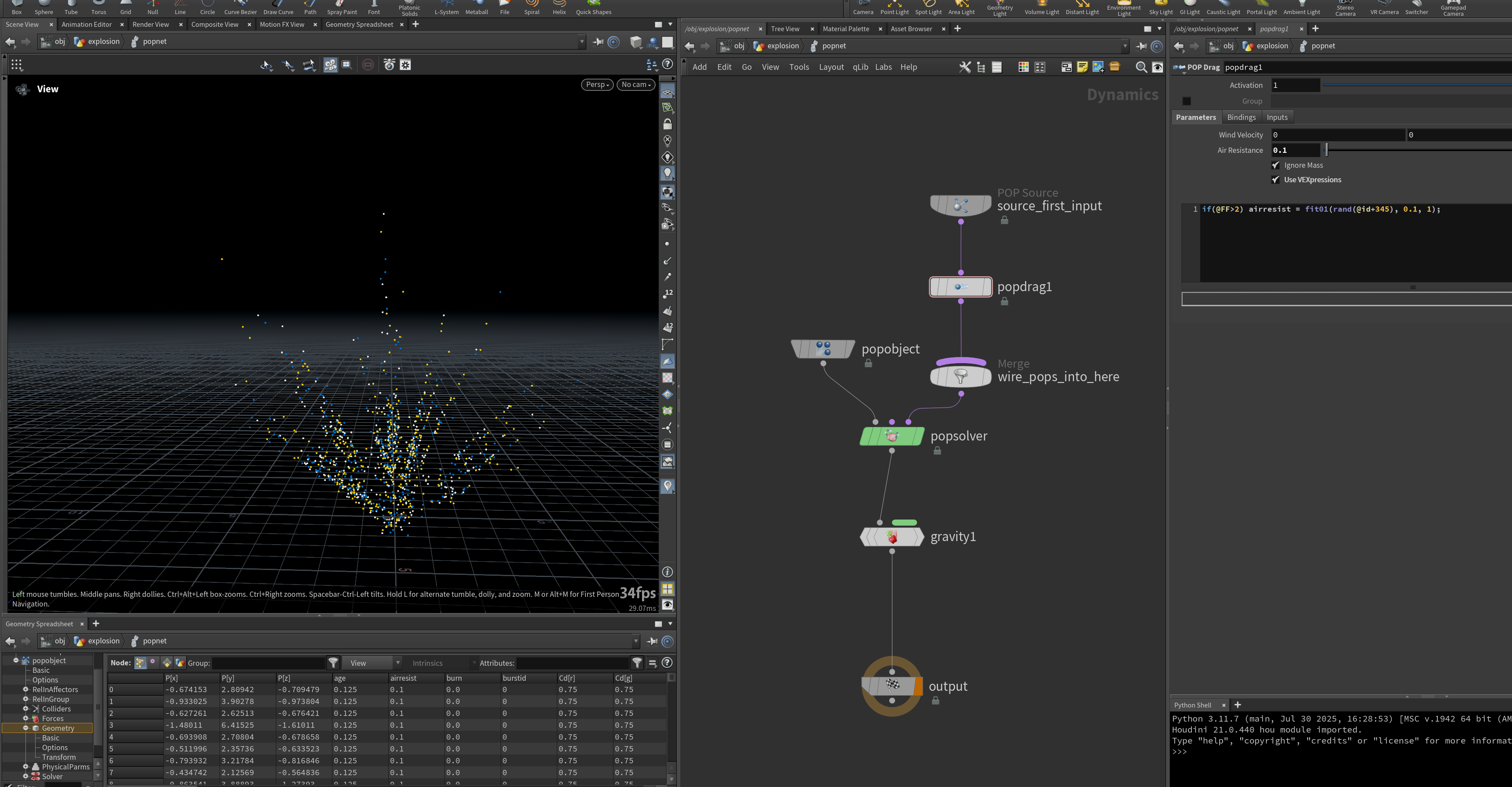
Task: Switch to the Bindings tab
Action: coord(1241,117)
